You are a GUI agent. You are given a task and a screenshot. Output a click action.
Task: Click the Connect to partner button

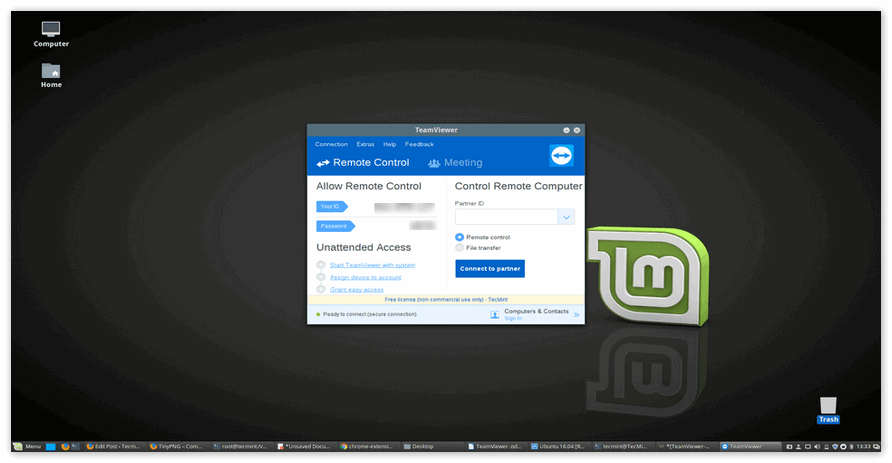[490, 269]
